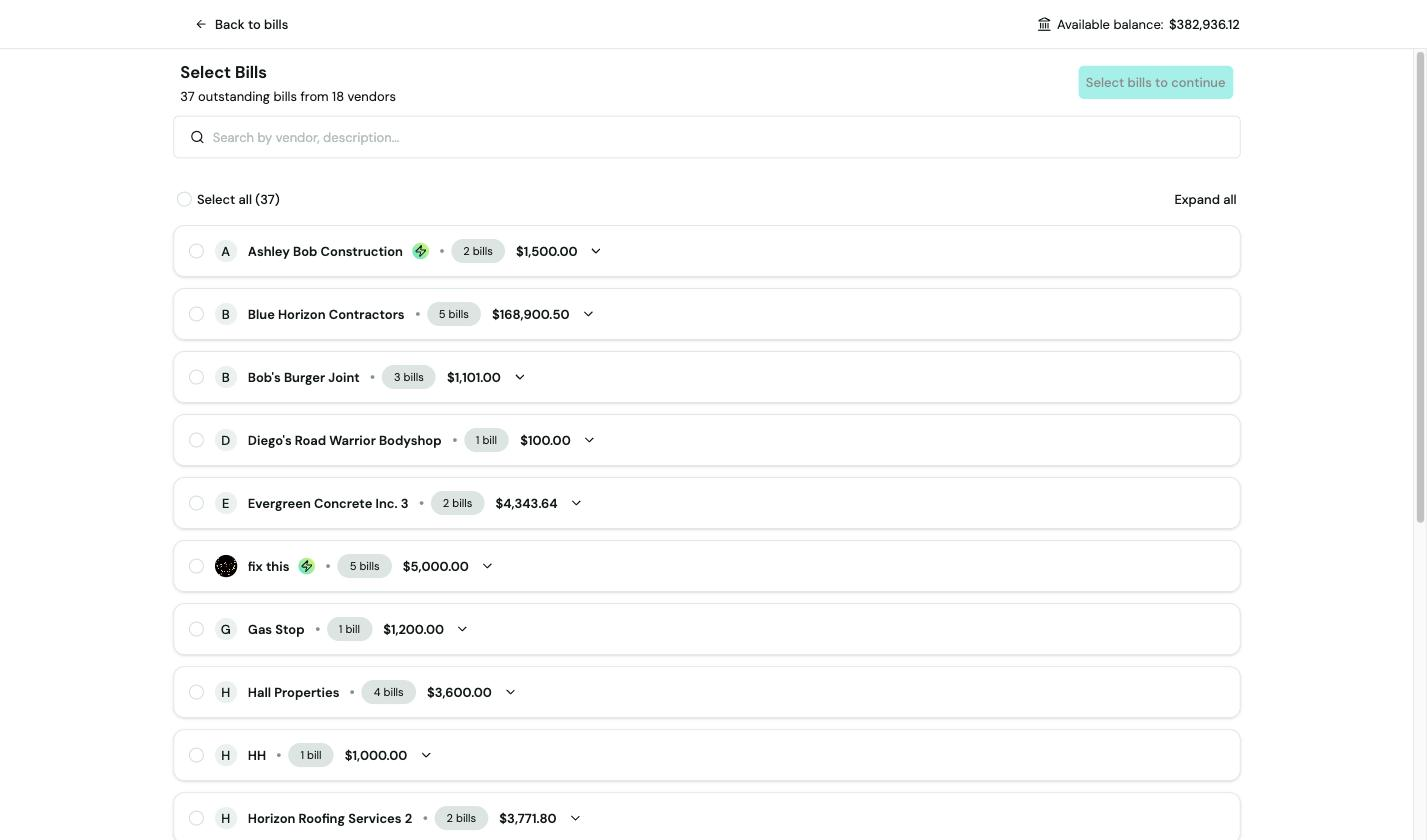This screenshot has width=1427, height=840.
Task: Tick the Diego's Road Warrior Bodyshop checkbox
Action: [x=196, y=440]
